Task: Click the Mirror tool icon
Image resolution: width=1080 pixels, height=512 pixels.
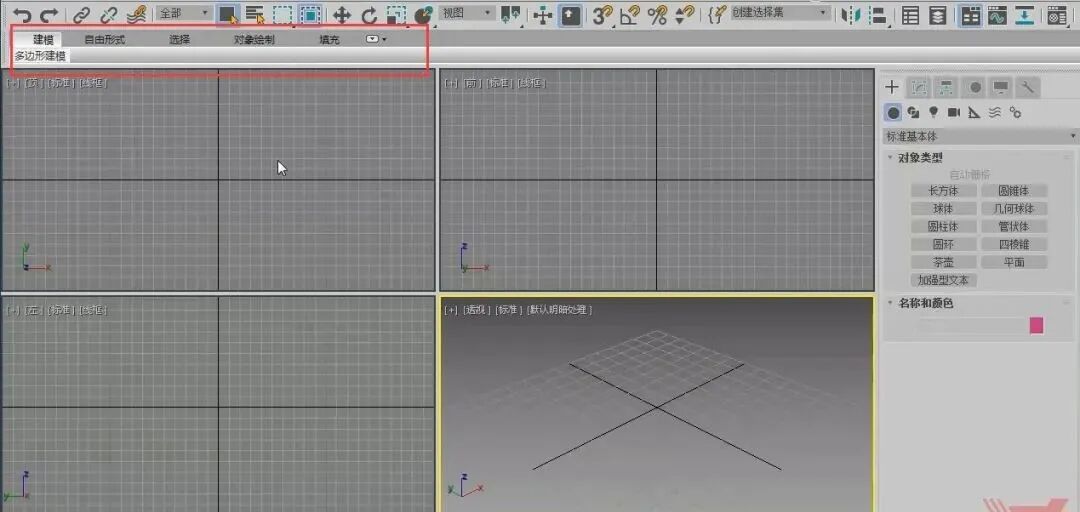Action: (851, 14)
